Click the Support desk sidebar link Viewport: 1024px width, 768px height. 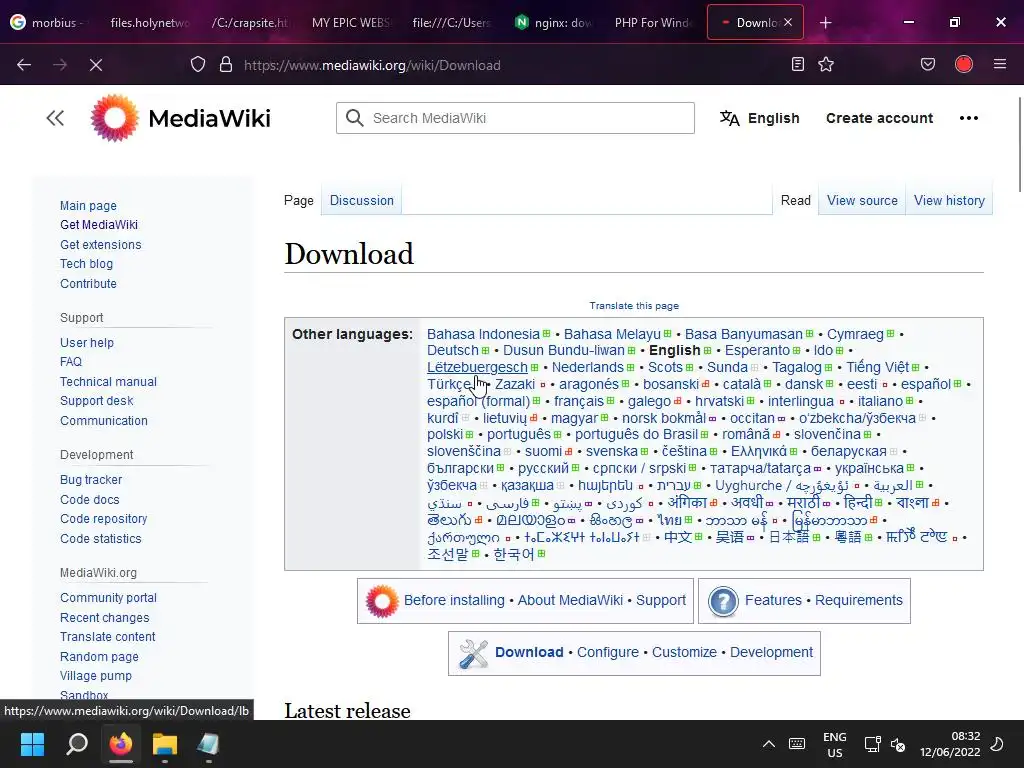coord(97,401)
